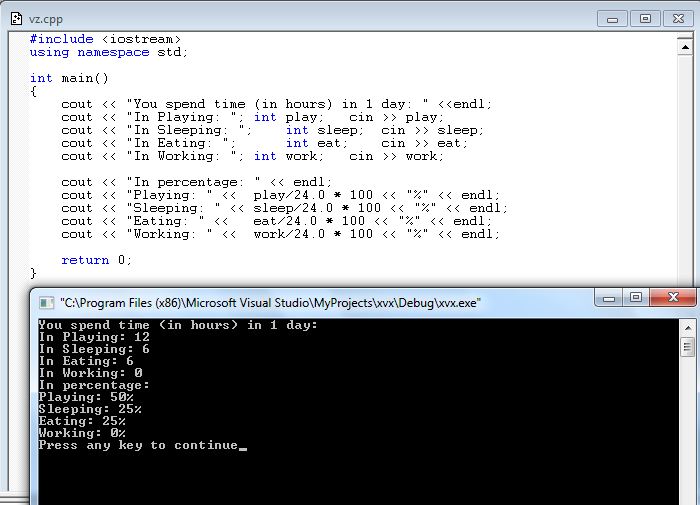Click console output 'In Sleeping: 6'
700x505 pixels.
tap(94, 349)
